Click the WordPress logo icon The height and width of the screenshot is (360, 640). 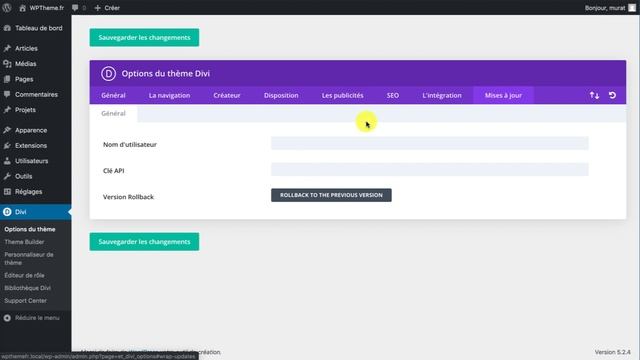(7, 8)
